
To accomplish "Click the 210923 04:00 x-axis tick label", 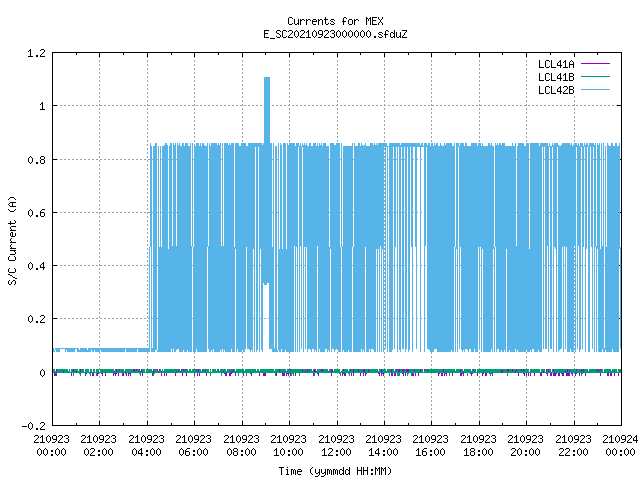I will pos(146,445).
